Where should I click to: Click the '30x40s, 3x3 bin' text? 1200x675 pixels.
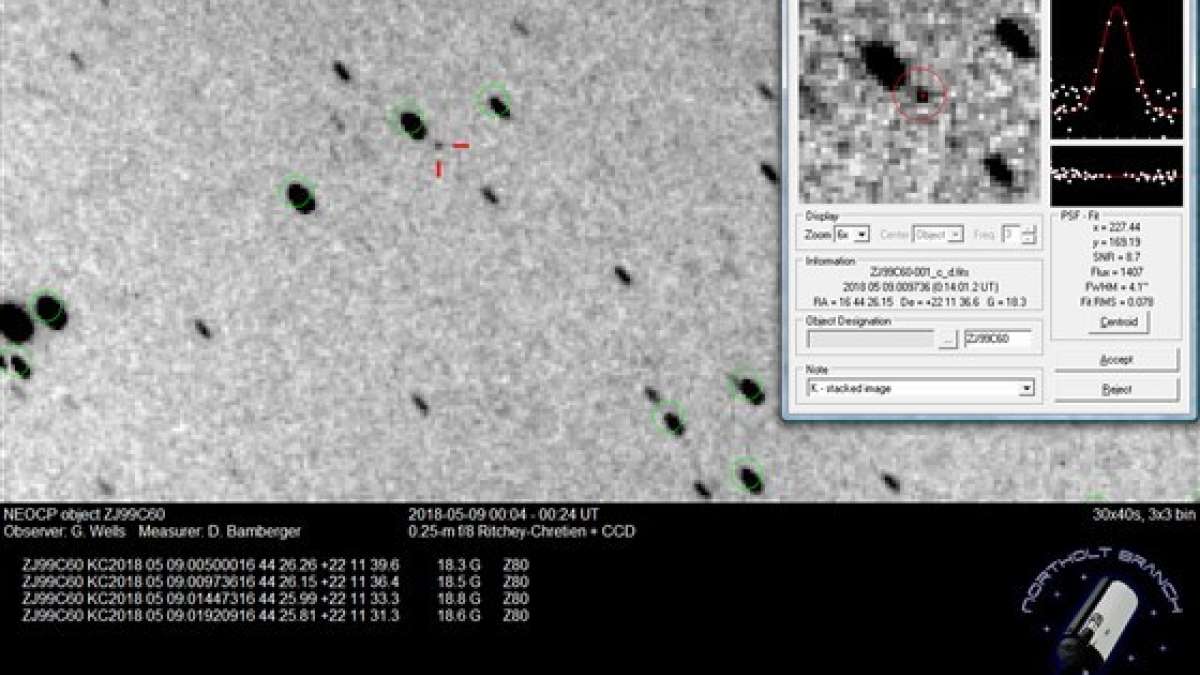click(1145, 515)
